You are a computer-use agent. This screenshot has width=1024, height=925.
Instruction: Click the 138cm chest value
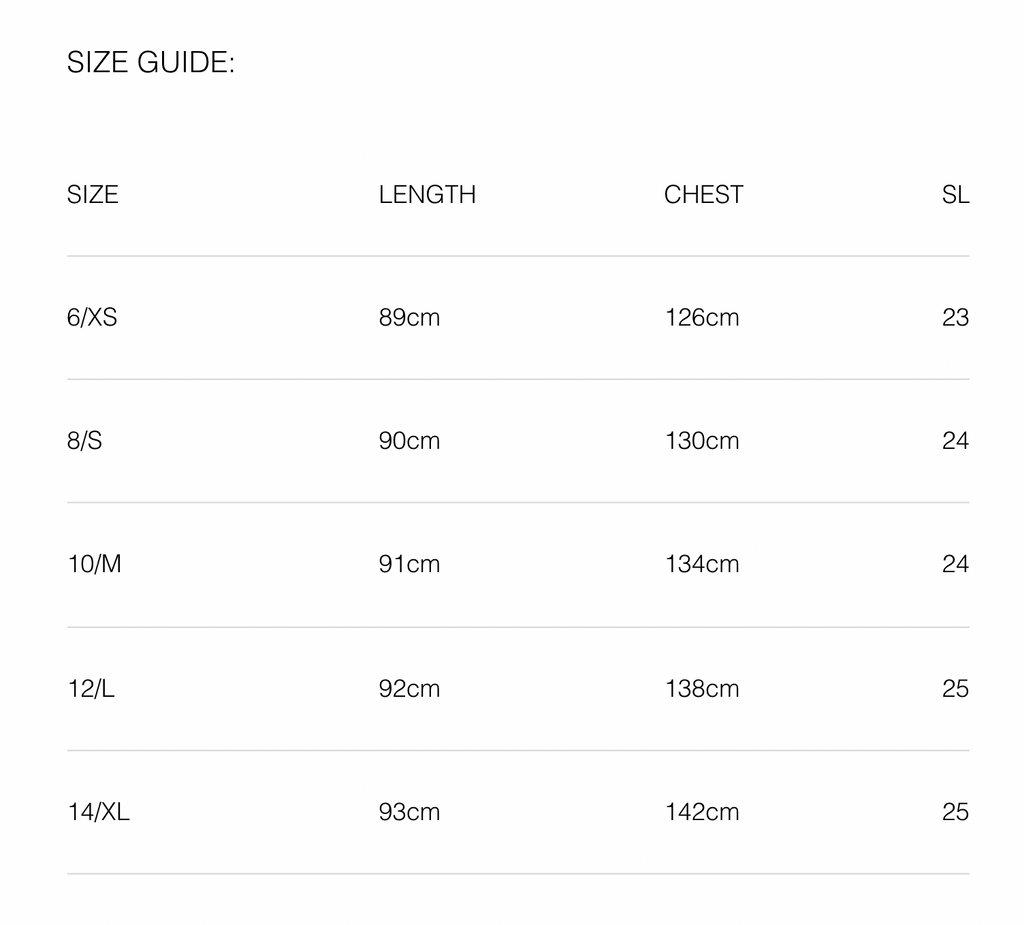(702, 688)
